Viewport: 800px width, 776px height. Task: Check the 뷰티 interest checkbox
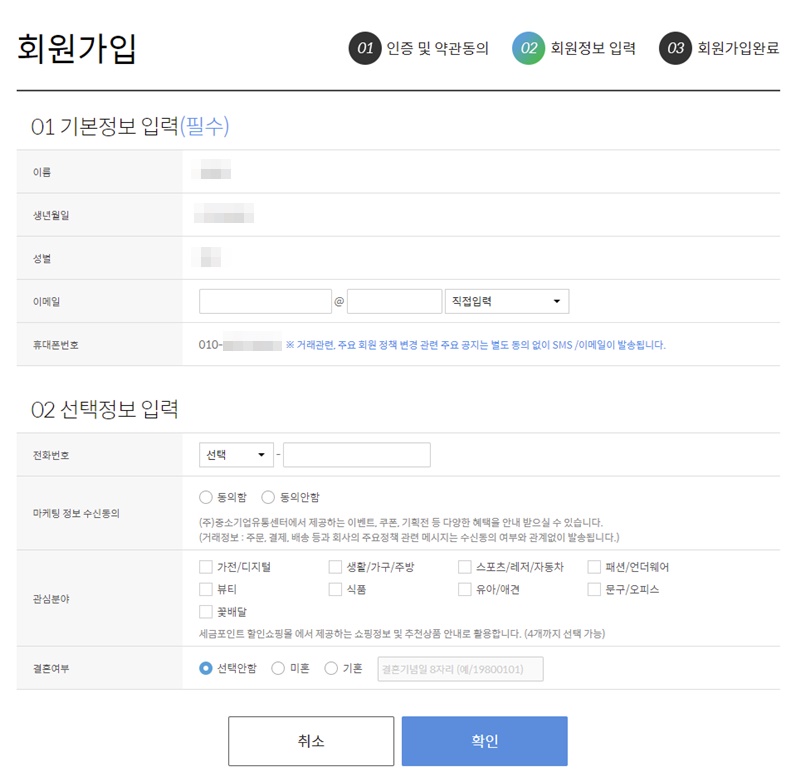206,589
